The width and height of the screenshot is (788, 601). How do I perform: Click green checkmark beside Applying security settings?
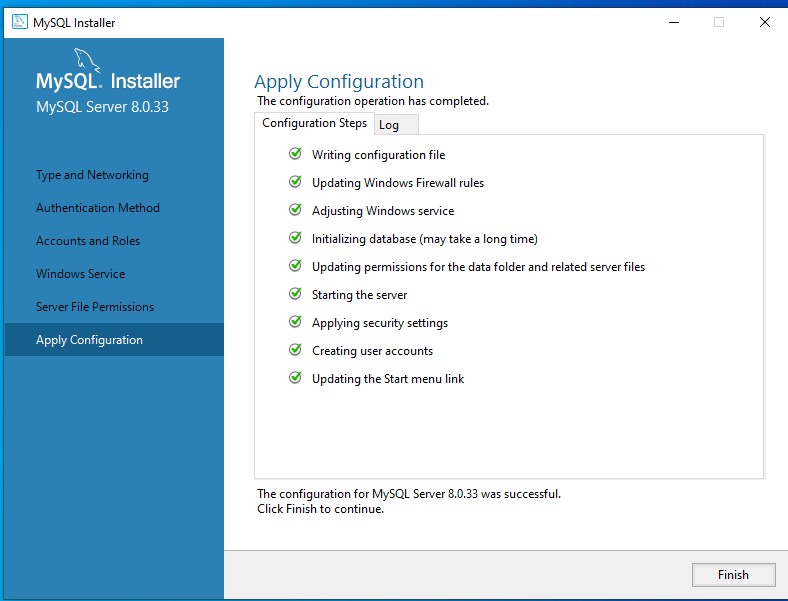pyautogui.click(x=295, y=322)
